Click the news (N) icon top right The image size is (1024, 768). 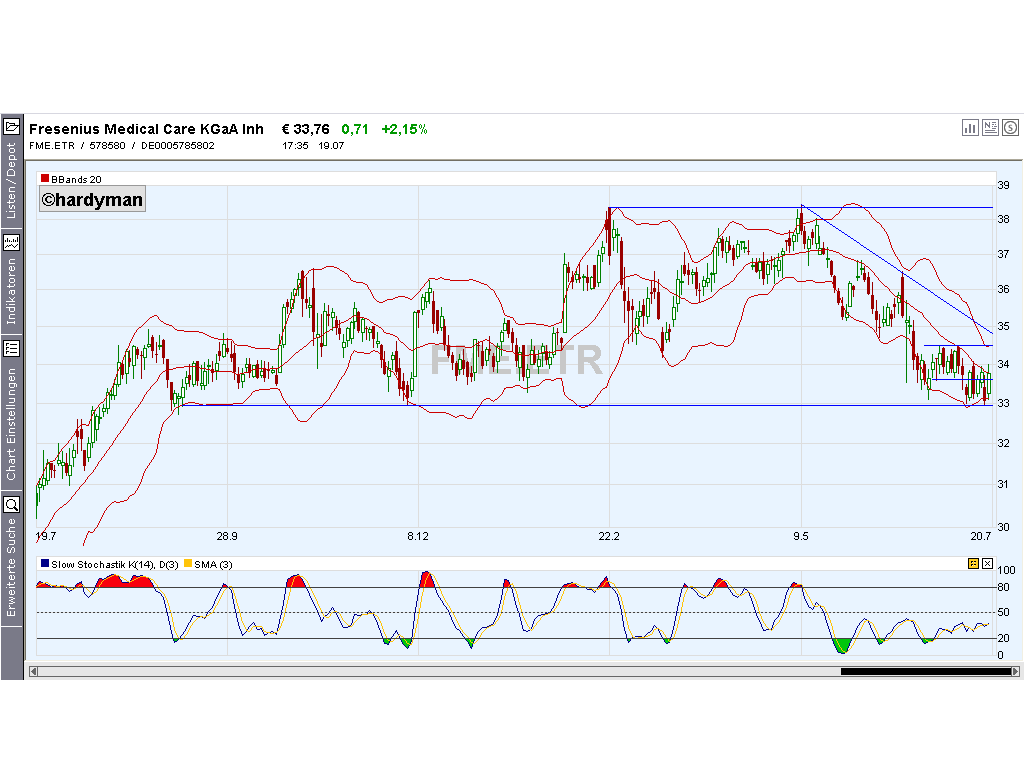(x=989, y=128)
